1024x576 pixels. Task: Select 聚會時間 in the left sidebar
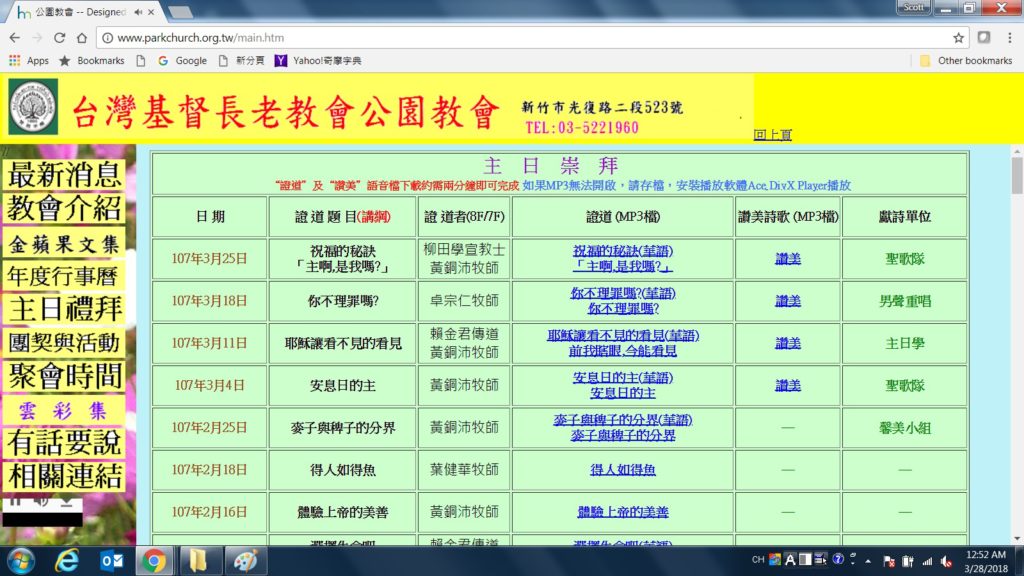tap(65, 376)
